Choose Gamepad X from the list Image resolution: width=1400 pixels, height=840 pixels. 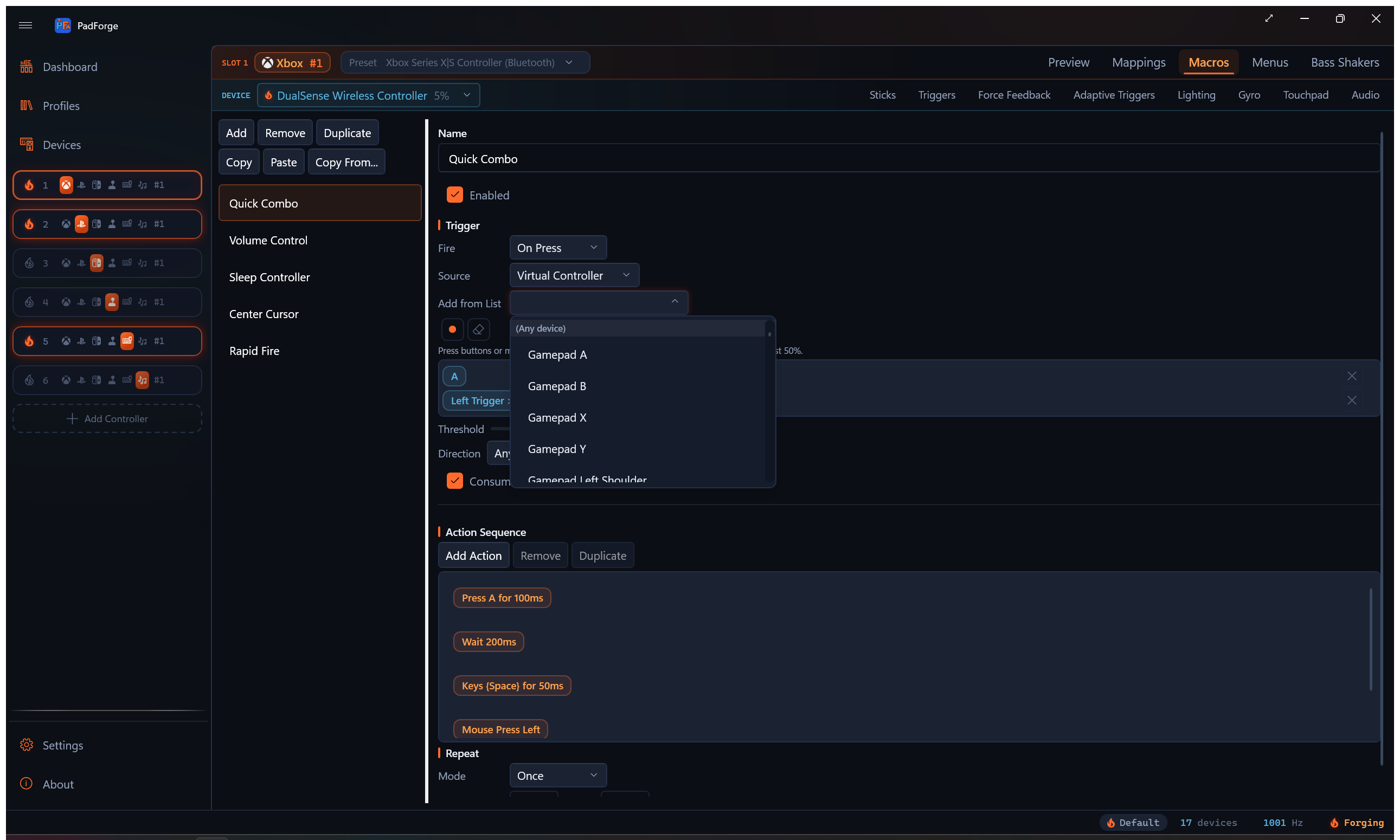[x=638, y=418]
